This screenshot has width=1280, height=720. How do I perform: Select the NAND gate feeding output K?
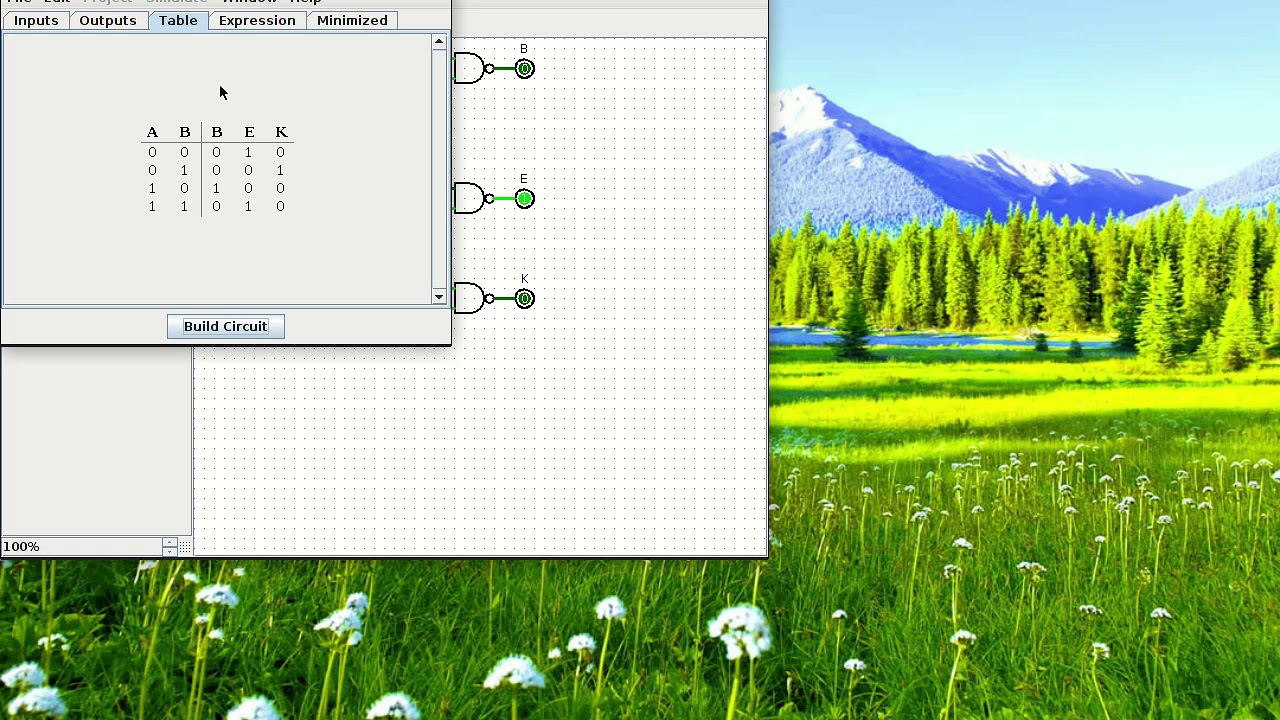tap(472, 298)
